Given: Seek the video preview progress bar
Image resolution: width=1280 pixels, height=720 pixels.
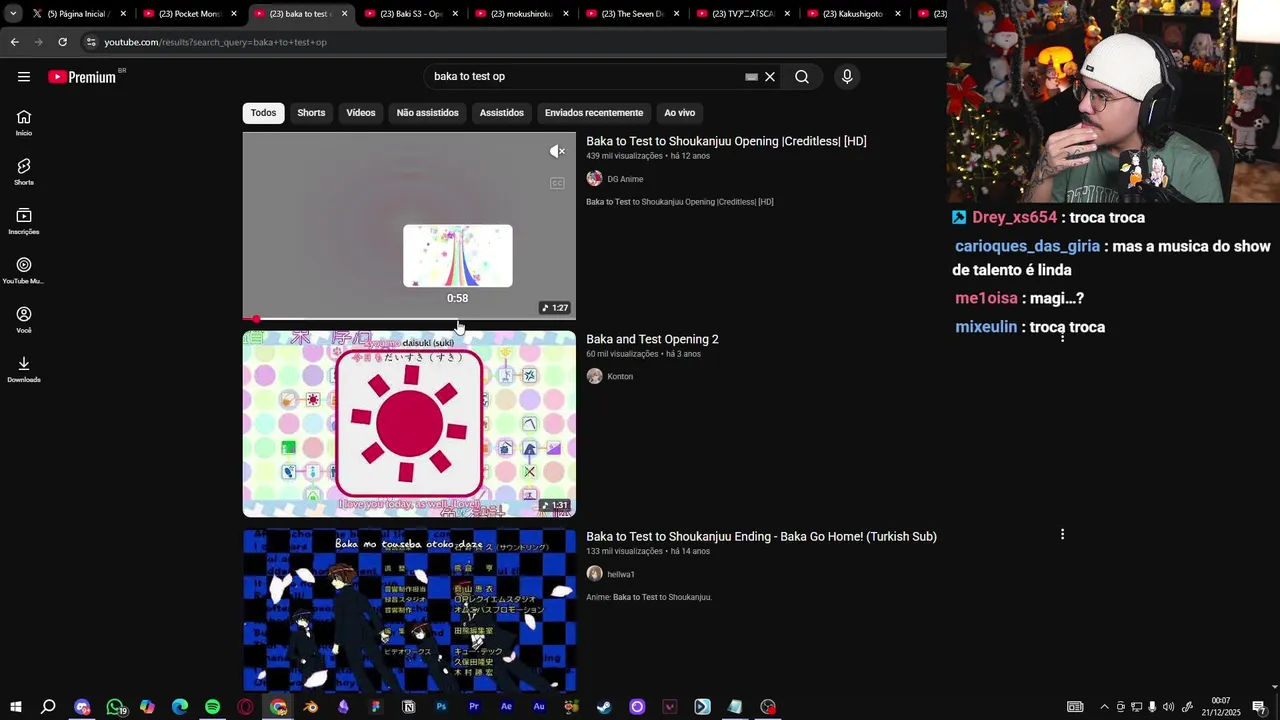Looking at the screenshot, I should point(409,319).
